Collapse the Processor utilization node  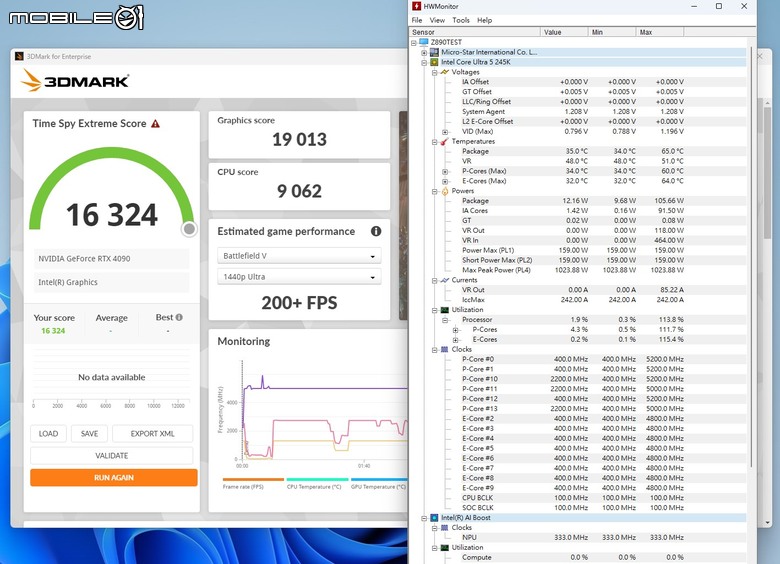[445, 320]
